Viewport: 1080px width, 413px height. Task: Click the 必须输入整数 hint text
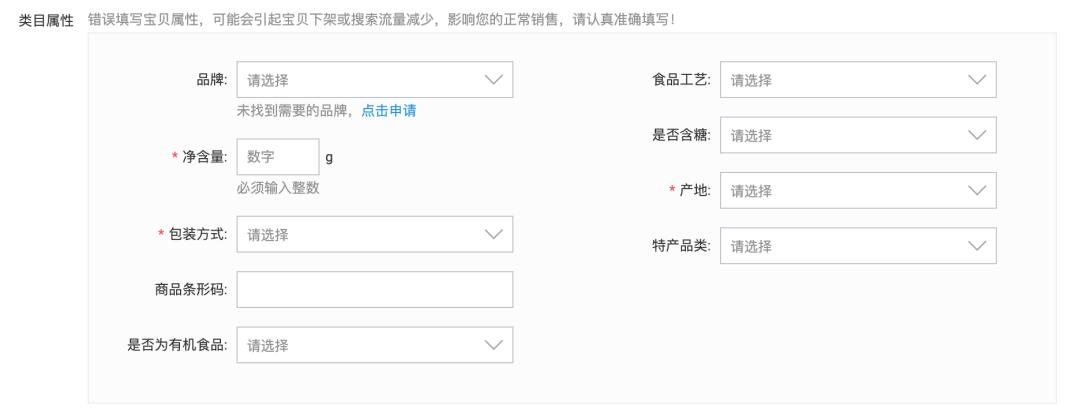[x=278, y=188]
